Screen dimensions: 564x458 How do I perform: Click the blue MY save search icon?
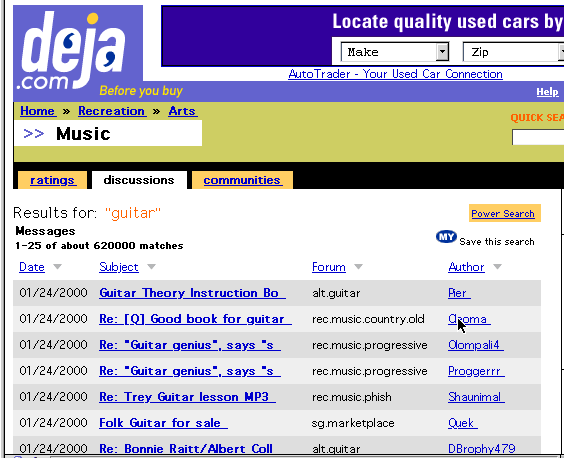(446, 237)
